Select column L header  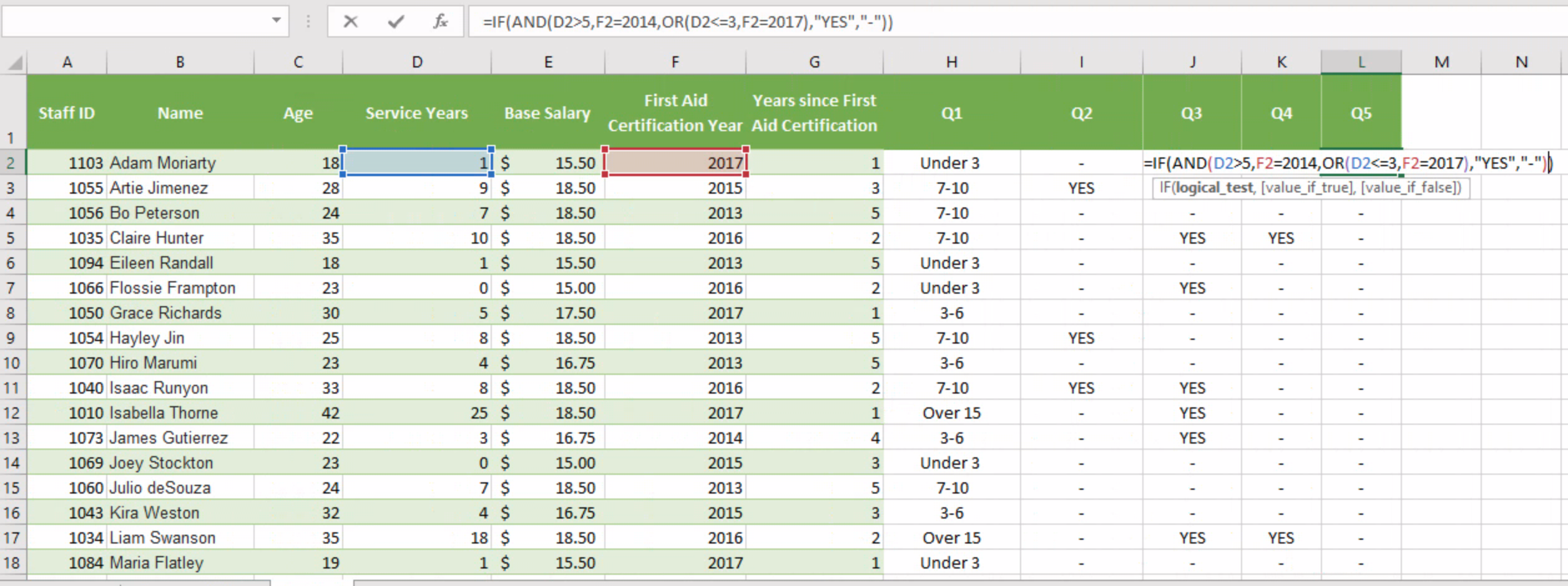click(1361, 62)
